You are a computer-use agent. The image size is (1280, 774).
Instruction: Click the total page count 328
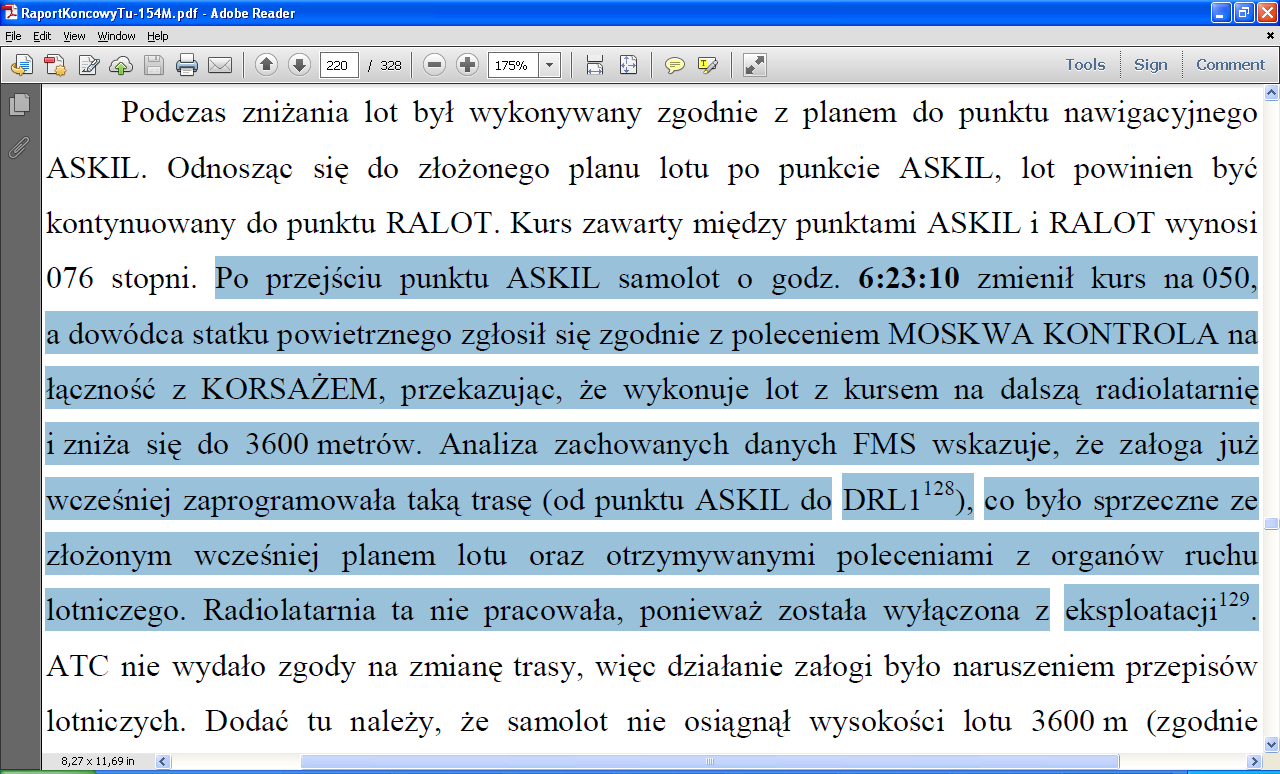point(390,65)
